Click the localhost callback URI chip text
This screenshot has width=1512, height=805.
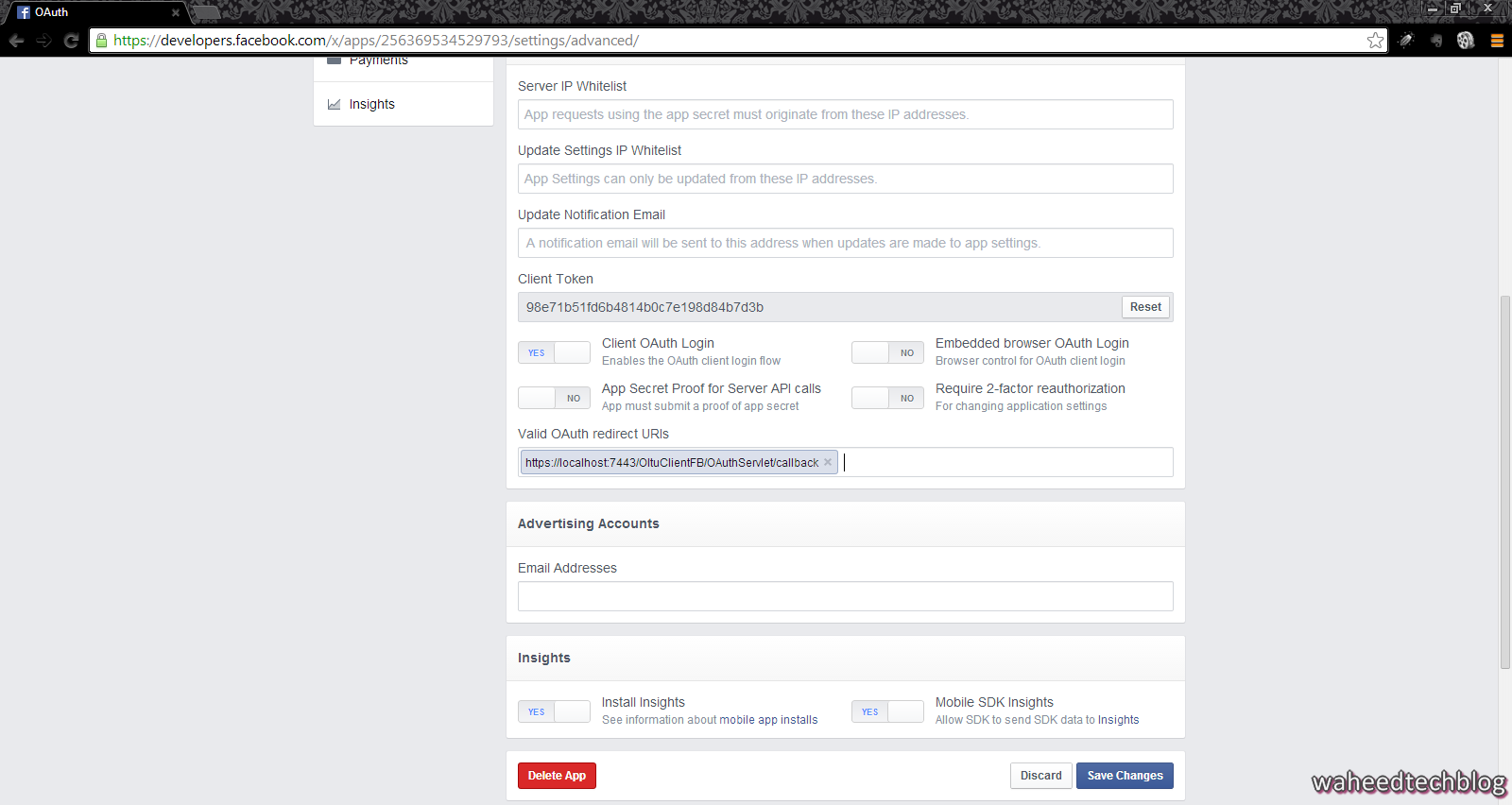point(672,462)
